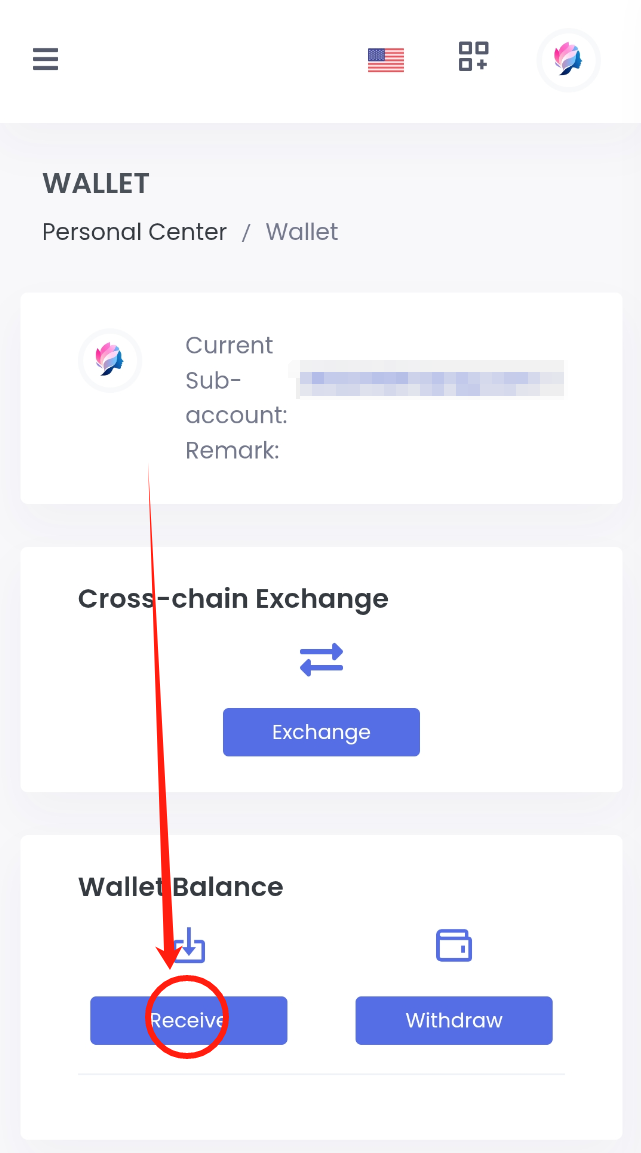
Task: Click the receive download-tray icon
Action: [189, 945]
